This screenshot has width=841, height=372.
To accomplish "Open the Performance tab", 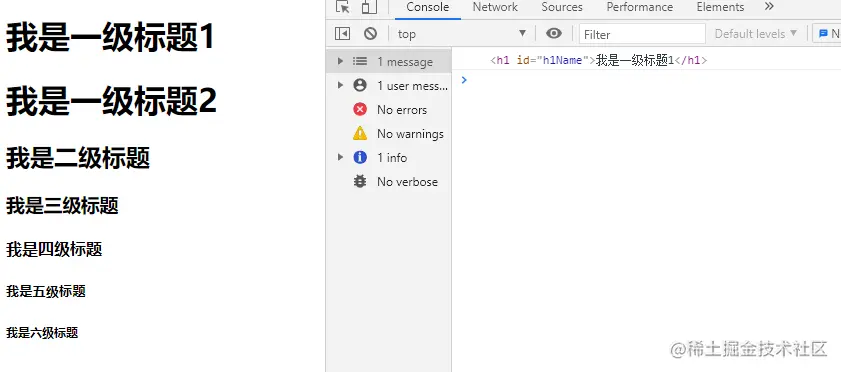I will point(639,7).
